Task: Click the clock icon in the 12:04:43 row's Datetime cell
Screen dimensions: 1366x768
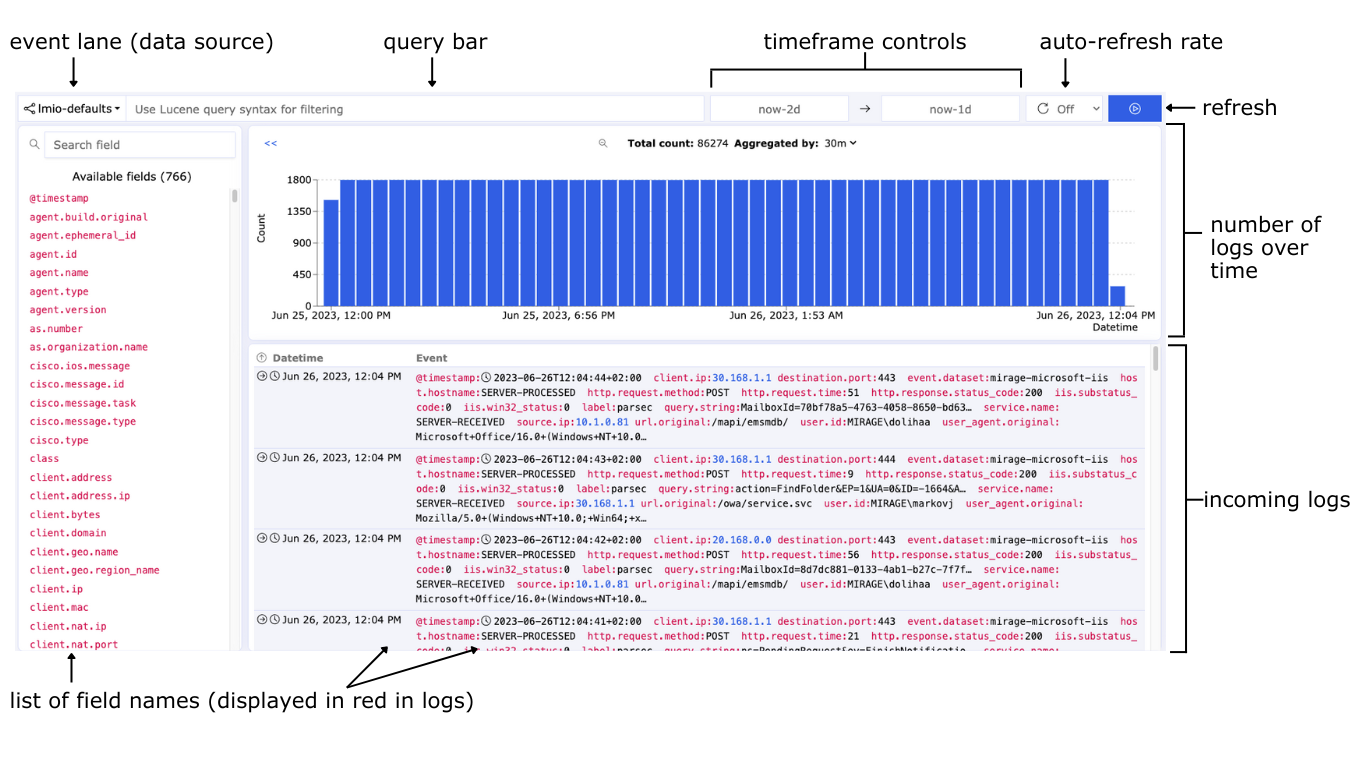Action: click(x=275, y=458)
